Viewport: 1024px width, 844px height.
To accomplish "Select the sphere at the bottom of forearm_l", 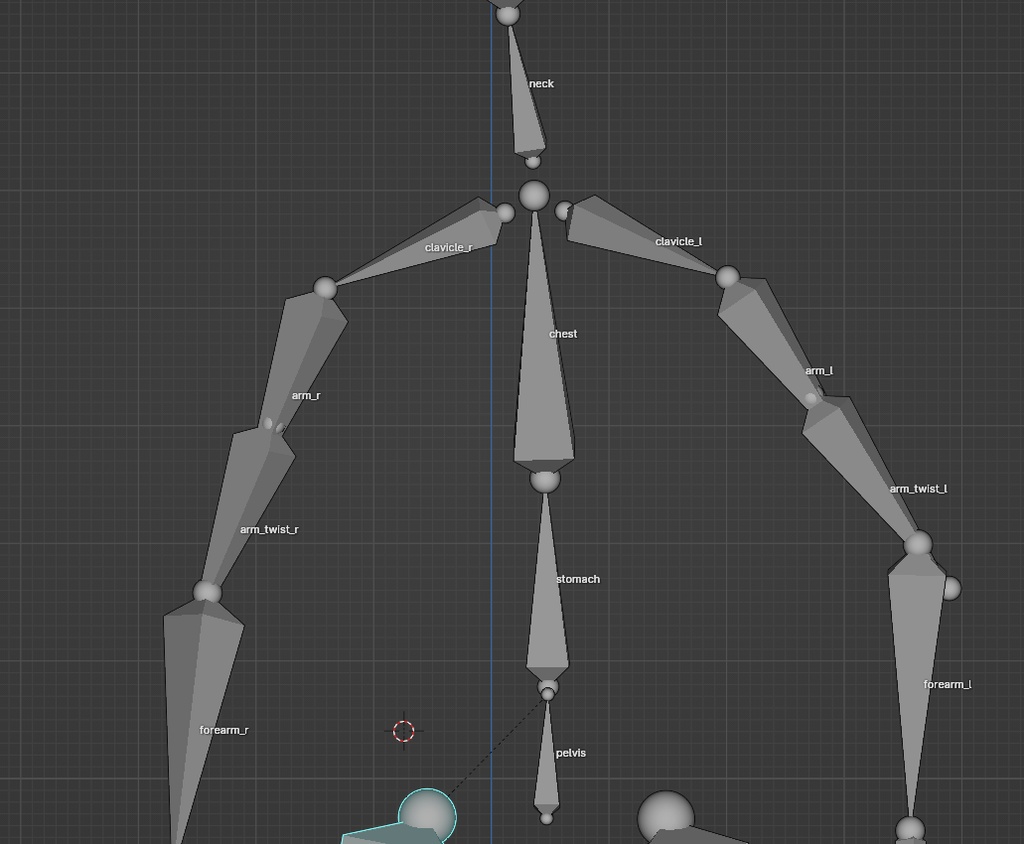I will click(x=910, y=830).
